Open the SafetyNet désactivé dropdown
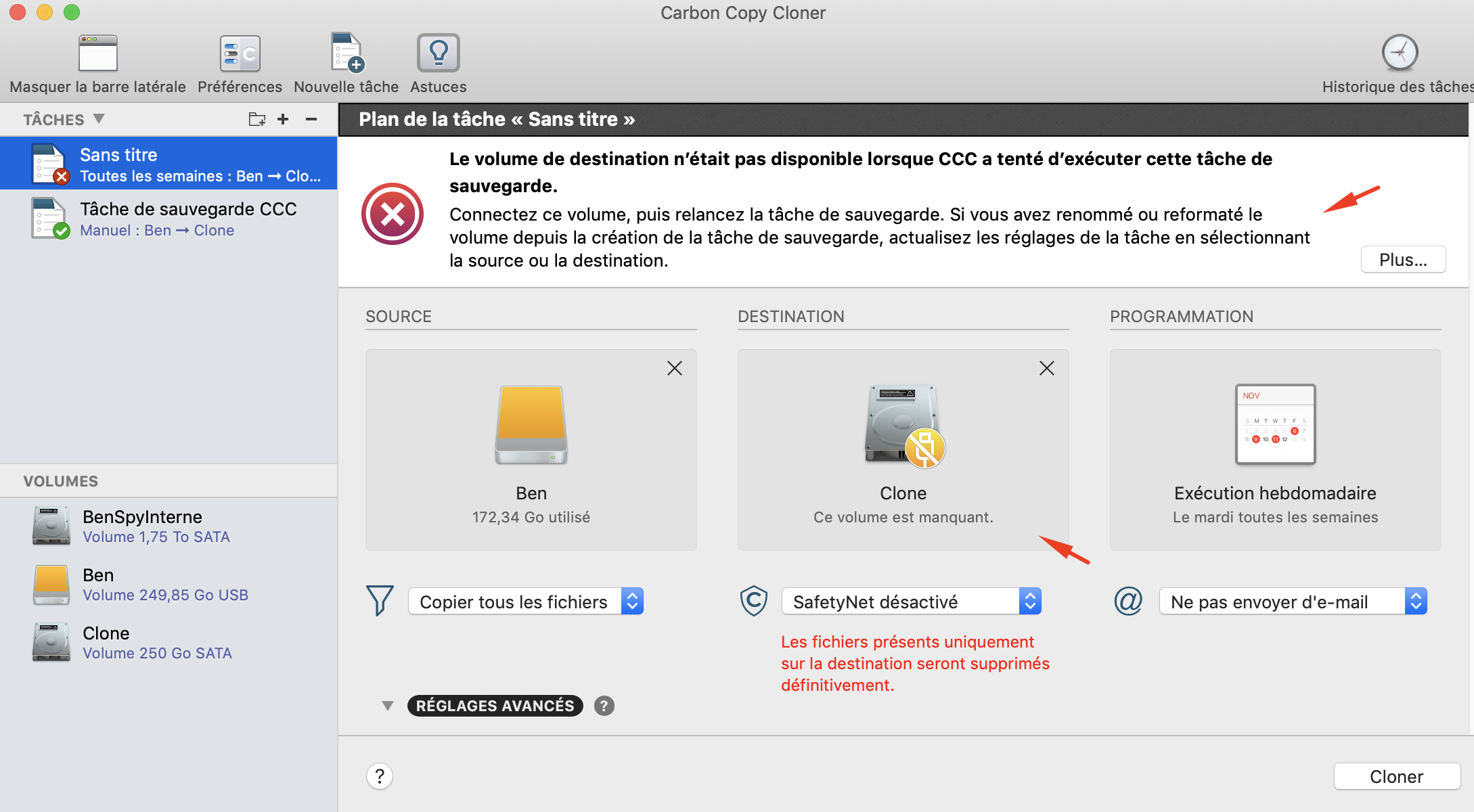This screenshot has height=812, width=1474. 912,602
